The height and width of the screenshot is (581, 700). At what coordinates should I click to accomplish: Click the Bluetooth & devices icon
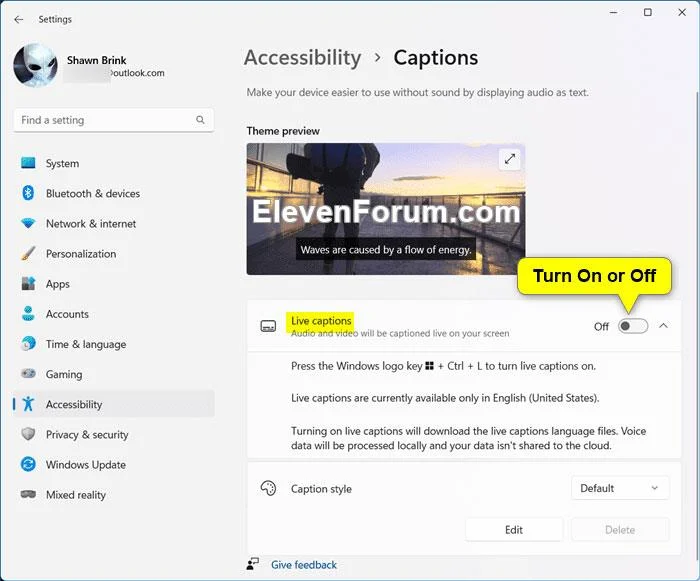point(28,193)
